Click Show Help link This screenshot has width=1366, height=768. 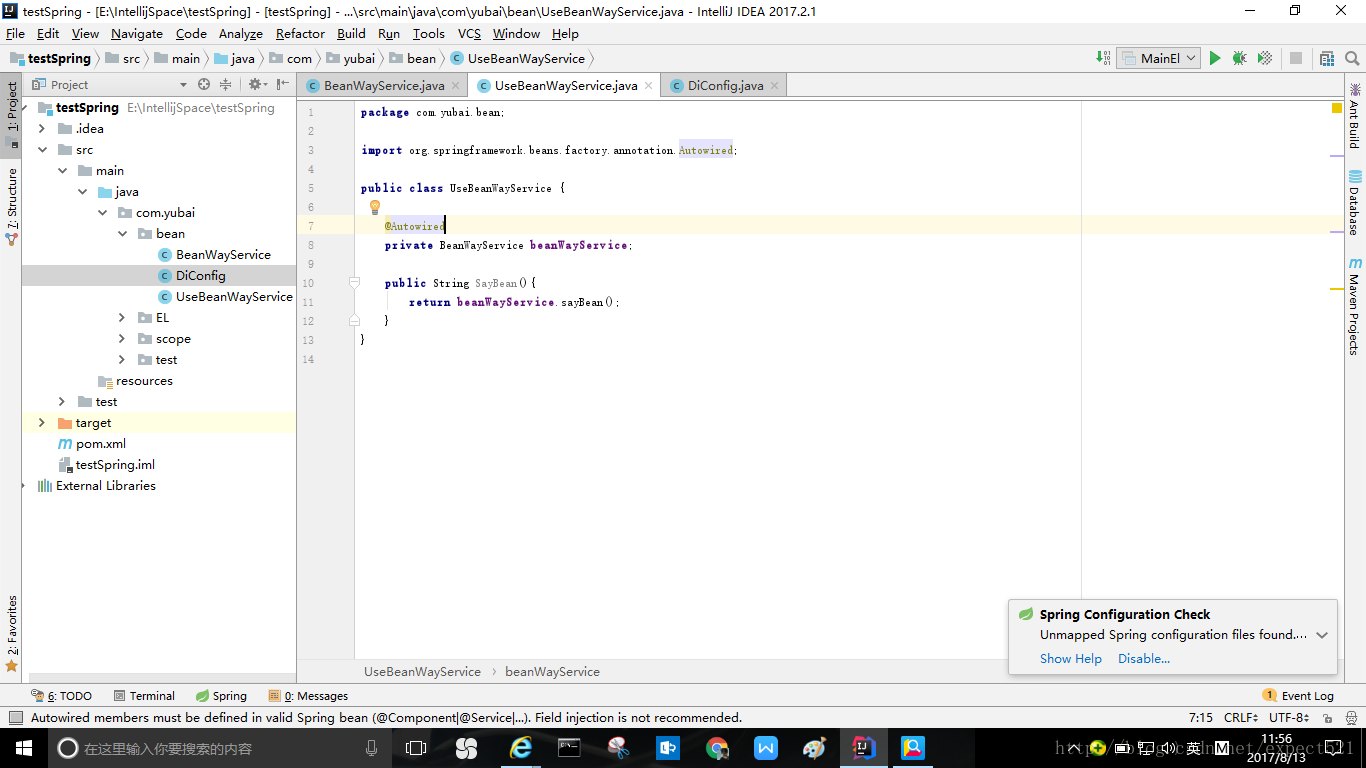[1070, 658]
